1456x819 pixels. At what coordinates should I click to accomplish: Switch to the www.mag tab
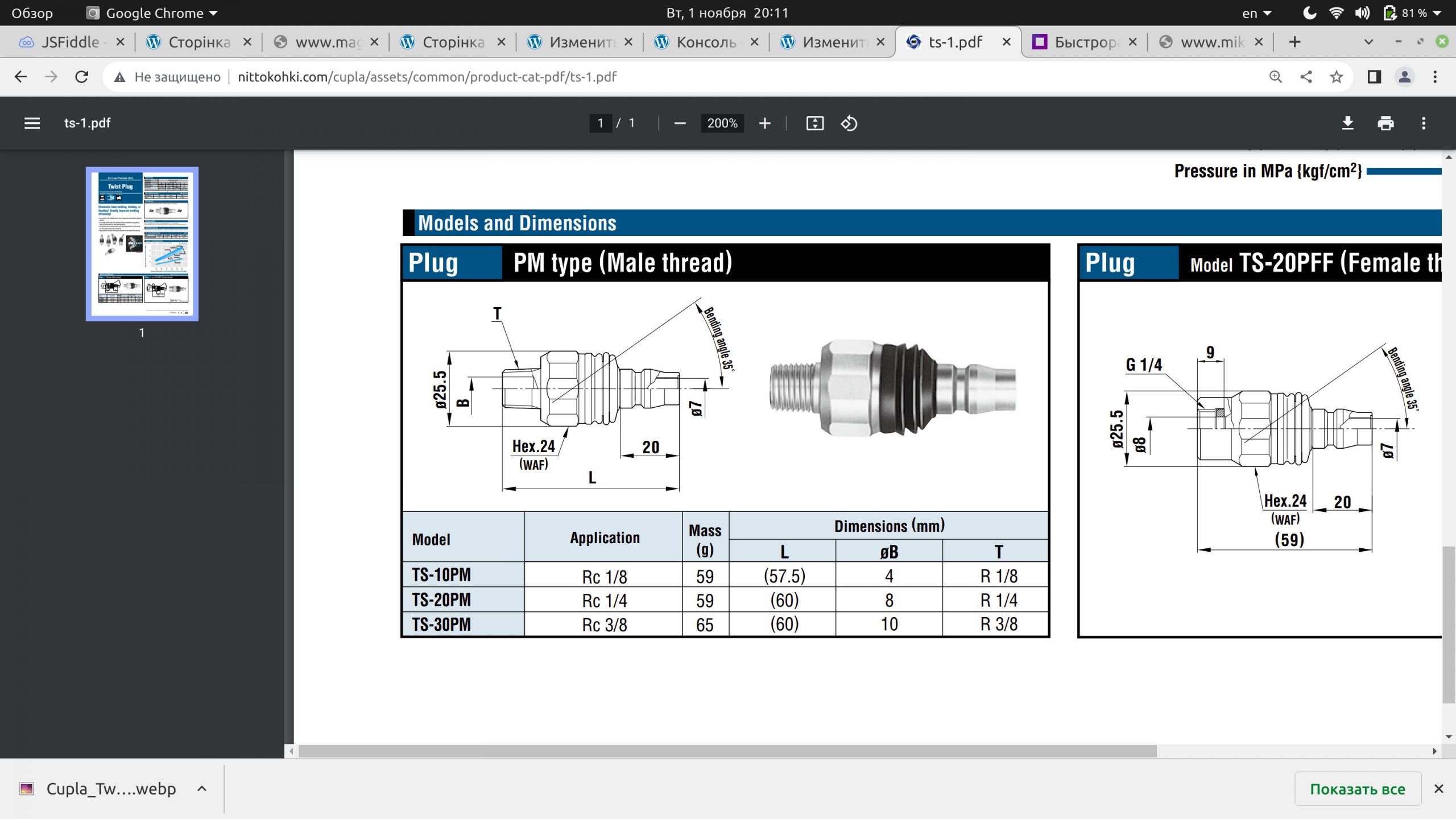325,42
